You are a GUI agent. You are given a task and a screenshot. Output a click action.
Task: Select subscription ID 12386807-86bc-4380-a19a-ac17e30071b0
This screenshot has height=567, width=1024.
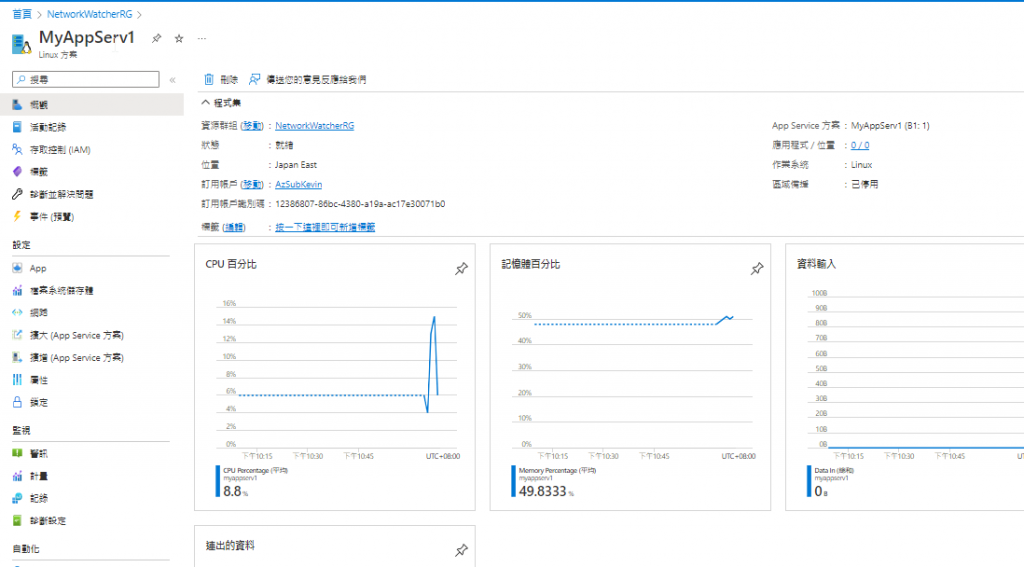[x=360, y=204]
